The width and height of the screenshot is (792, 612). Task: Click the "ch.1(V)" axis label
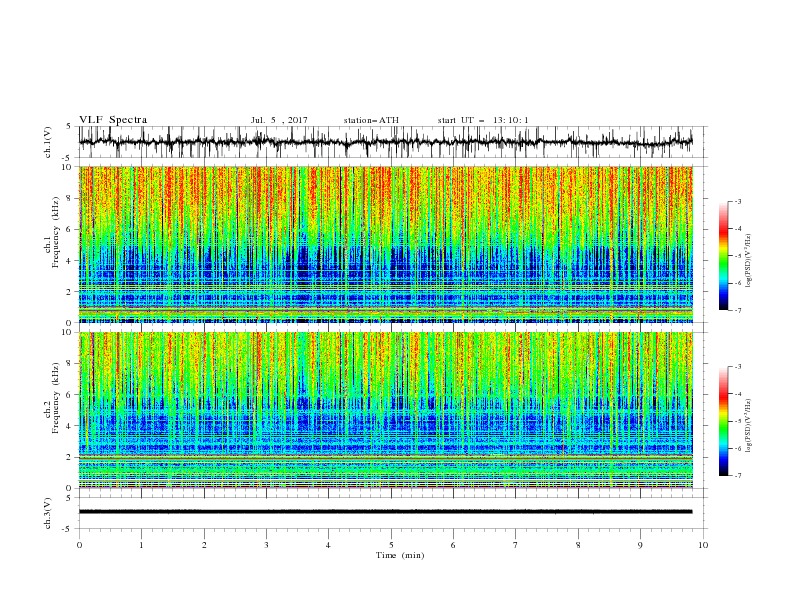coord(48,142)
